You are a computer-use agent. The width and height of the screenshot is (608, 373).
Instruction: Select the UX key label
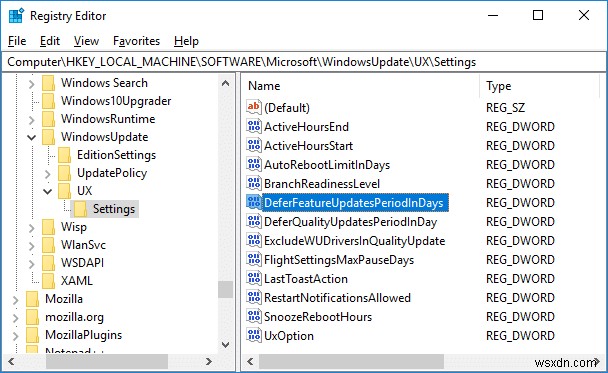pos(85,191)
